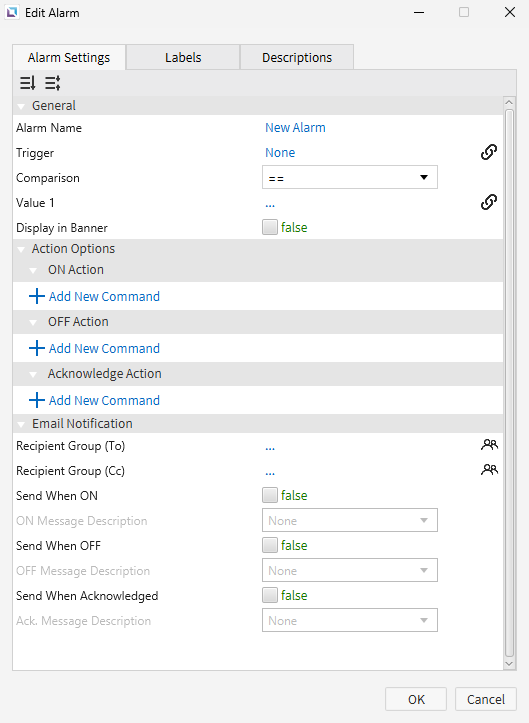Click the link icon next to Trigger

point(489,152)
